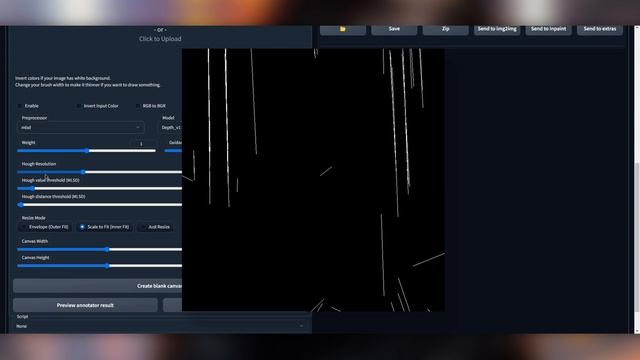Screen dimensions: 640x360
Task: Adjust the Canvas Width slider
Action: click(99, 249)
